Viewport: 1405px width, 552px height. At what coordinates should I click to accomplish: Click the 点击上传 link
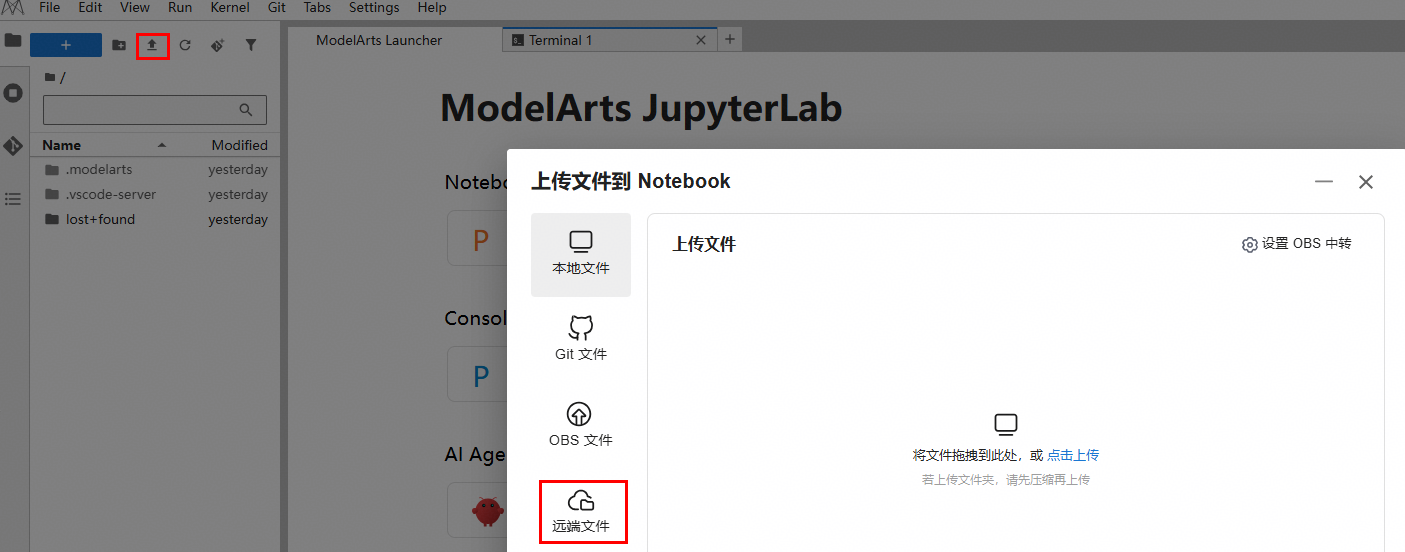coord(1073,455)
